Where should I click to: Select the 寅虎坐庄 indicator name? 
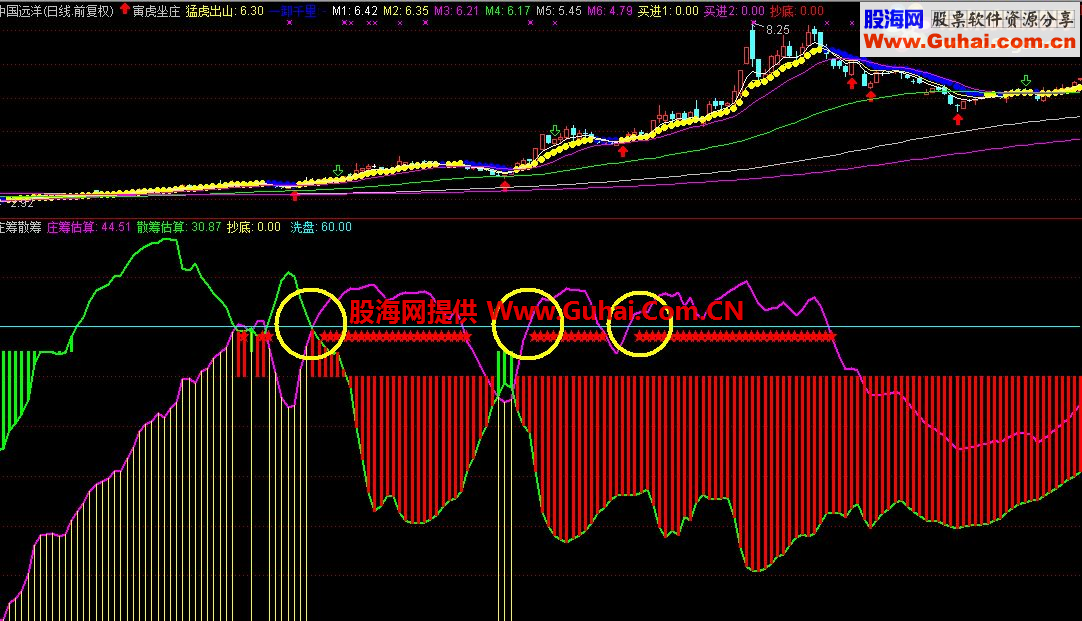click(x=156, y=11)
